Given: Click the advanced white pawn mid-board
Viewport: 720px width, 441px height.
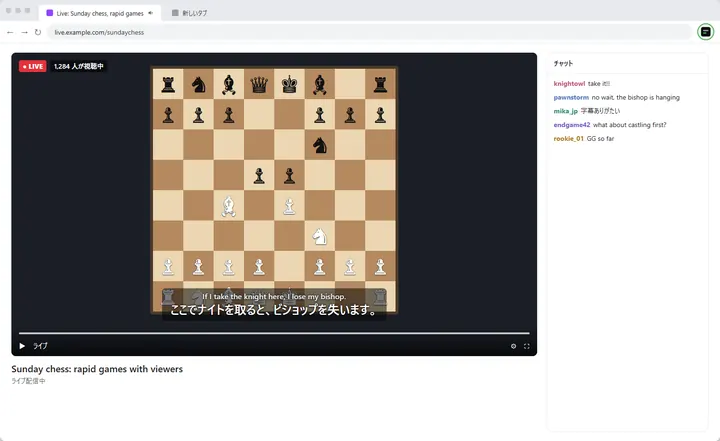Looking at the screenshot, I should click(289, 206).
